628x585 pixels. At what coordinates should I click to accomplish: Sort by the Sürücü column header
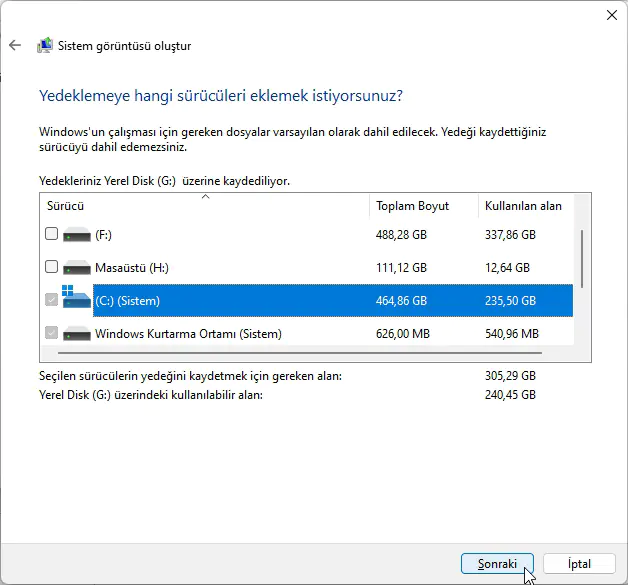point(204,206)
